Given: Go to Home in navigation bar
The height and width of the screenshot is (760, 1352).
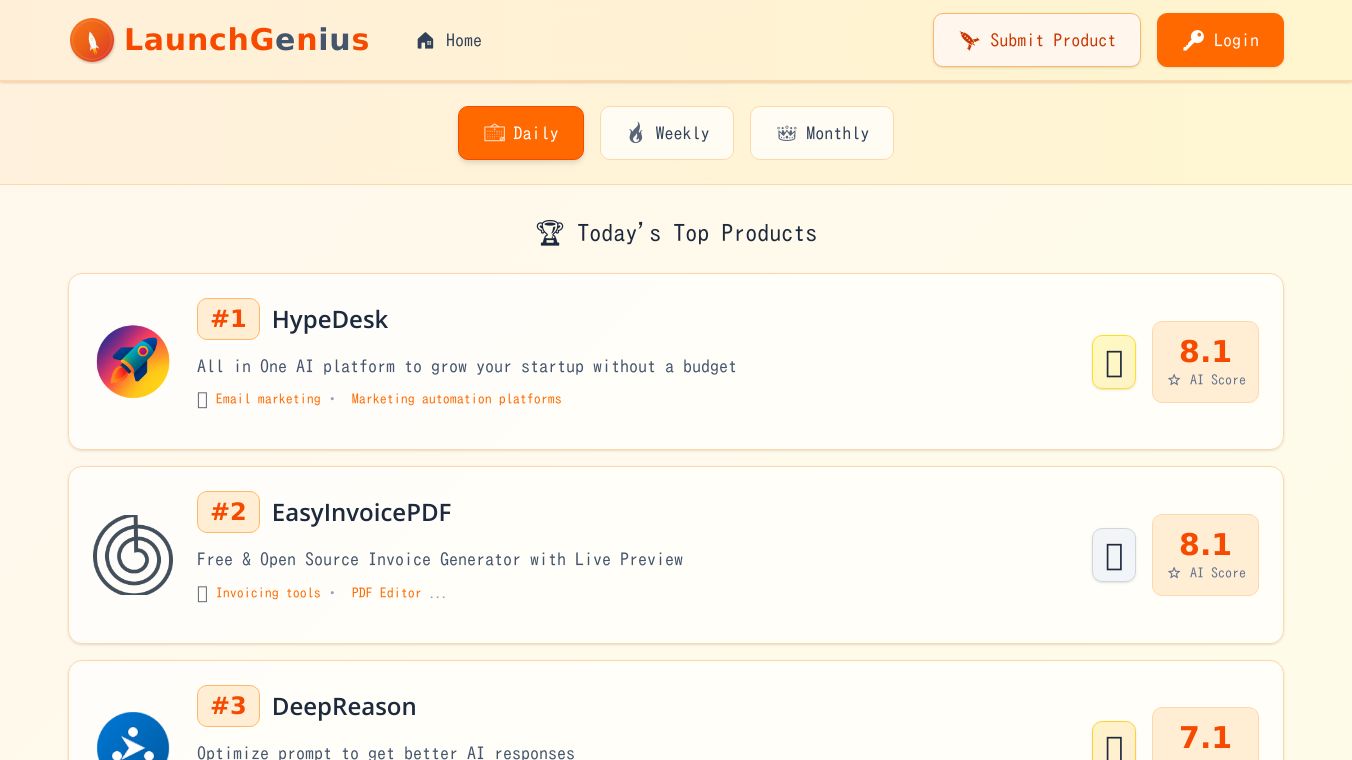Looking at the screenshot, I should pos(449,41).
